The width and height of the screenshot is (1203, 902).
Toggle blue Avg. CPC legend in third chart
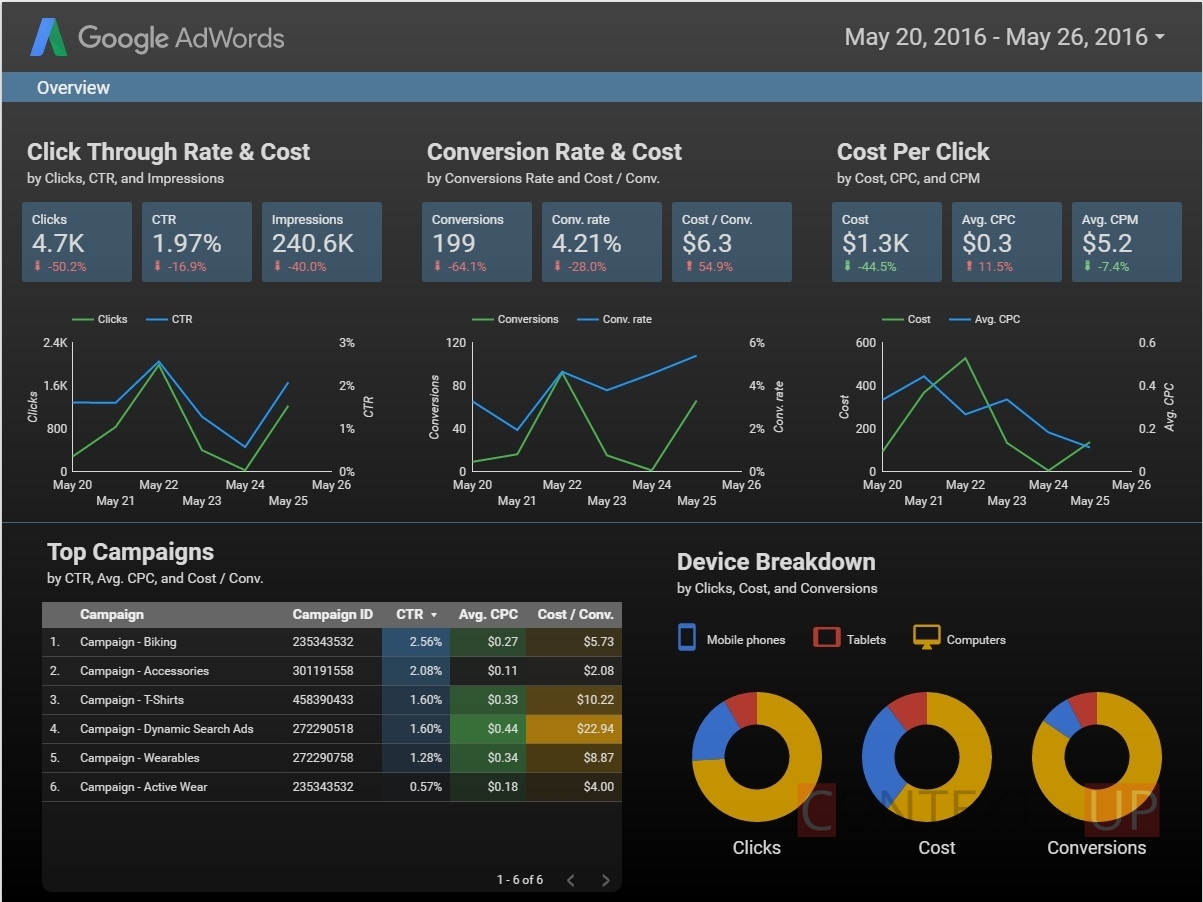(984, 319)
